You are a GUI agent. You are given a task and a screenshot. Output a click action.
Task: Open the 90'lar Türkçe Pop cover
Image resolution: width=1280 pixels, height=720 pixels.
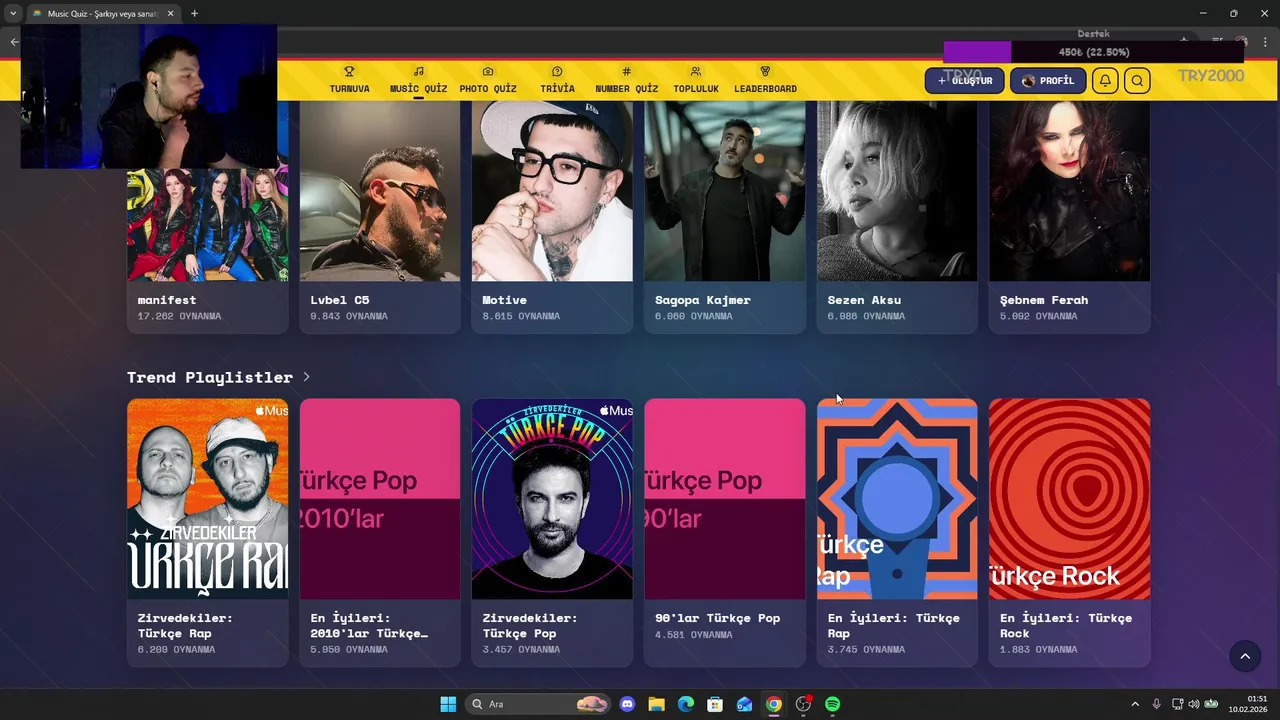coord(725,499)
